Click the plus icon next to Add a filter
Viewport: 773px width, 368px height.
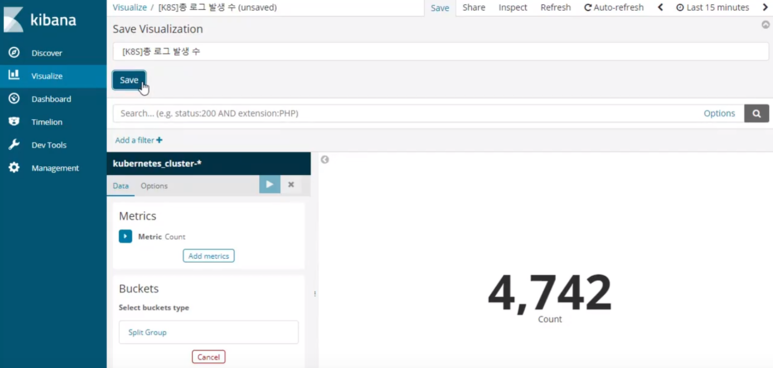point(159,140)
